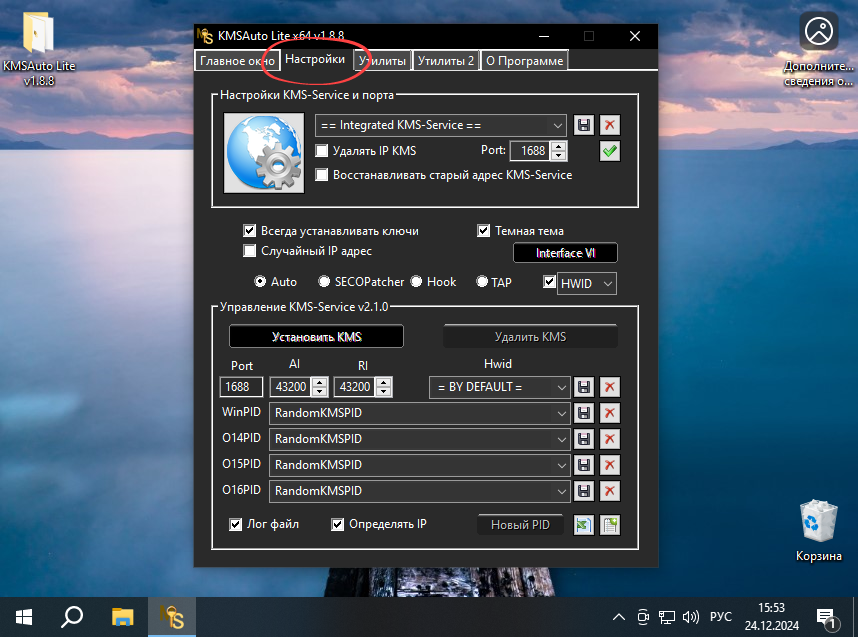
Task: Uncheck the Темная тема checkbox
Action: 484,231
